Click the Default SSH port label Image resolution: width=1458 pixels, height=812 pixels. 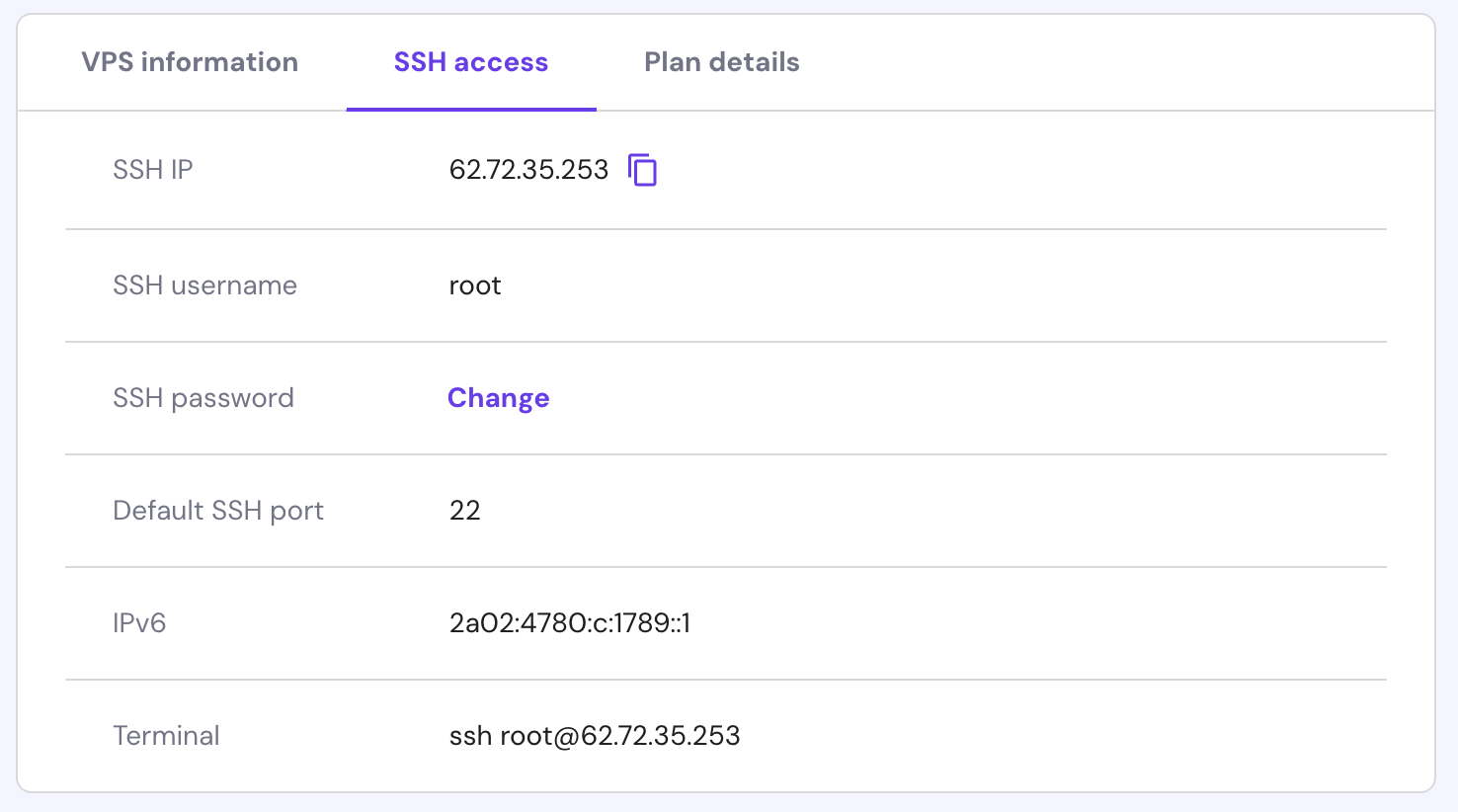(x=218, y=511)
